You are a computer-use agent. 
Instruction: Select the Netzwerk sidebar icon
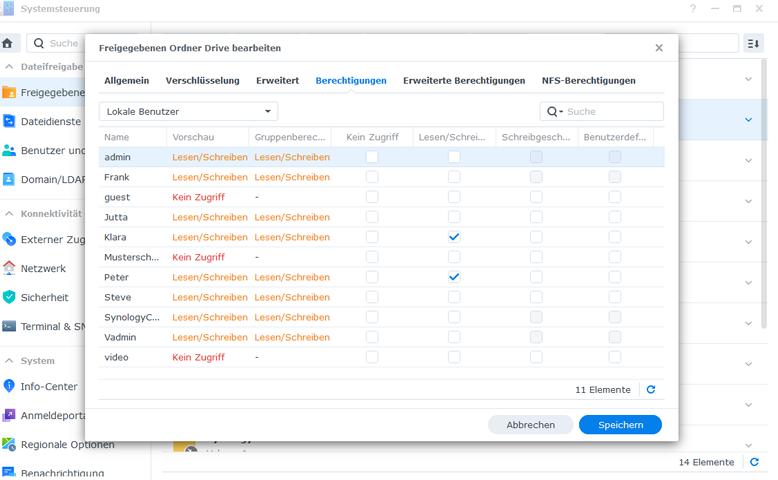(9, 268)
